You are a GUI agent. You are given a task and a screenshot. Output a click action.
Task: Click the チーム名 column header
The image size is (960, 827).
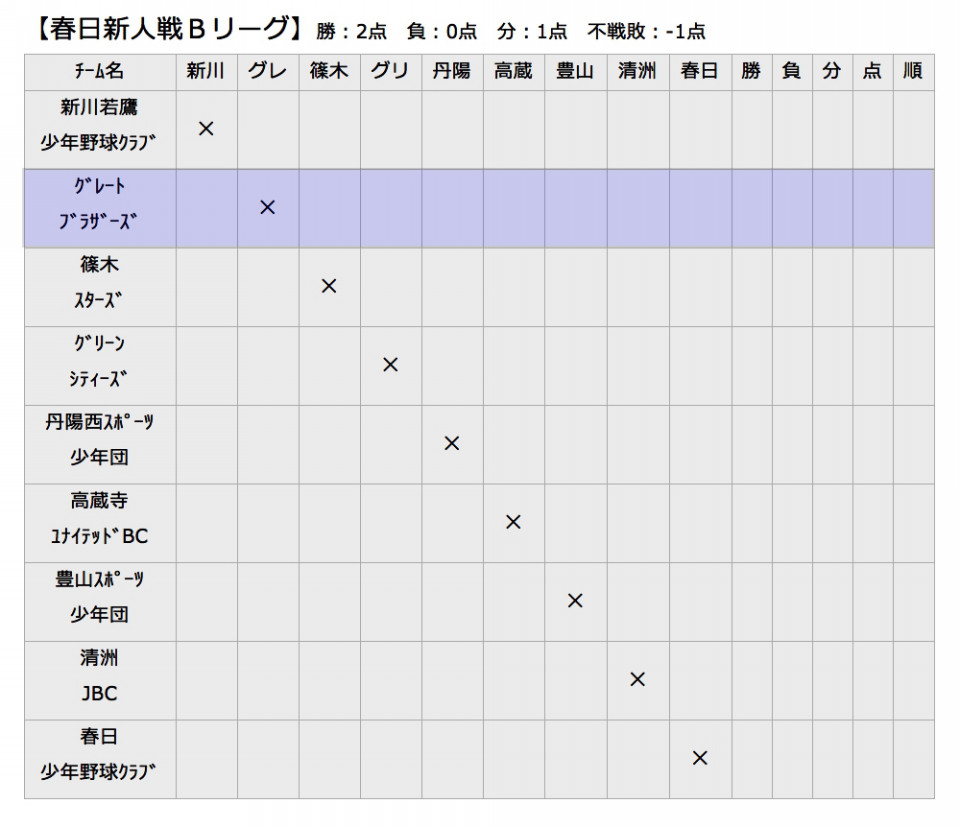pyautogui.click(x=100, y=72)
